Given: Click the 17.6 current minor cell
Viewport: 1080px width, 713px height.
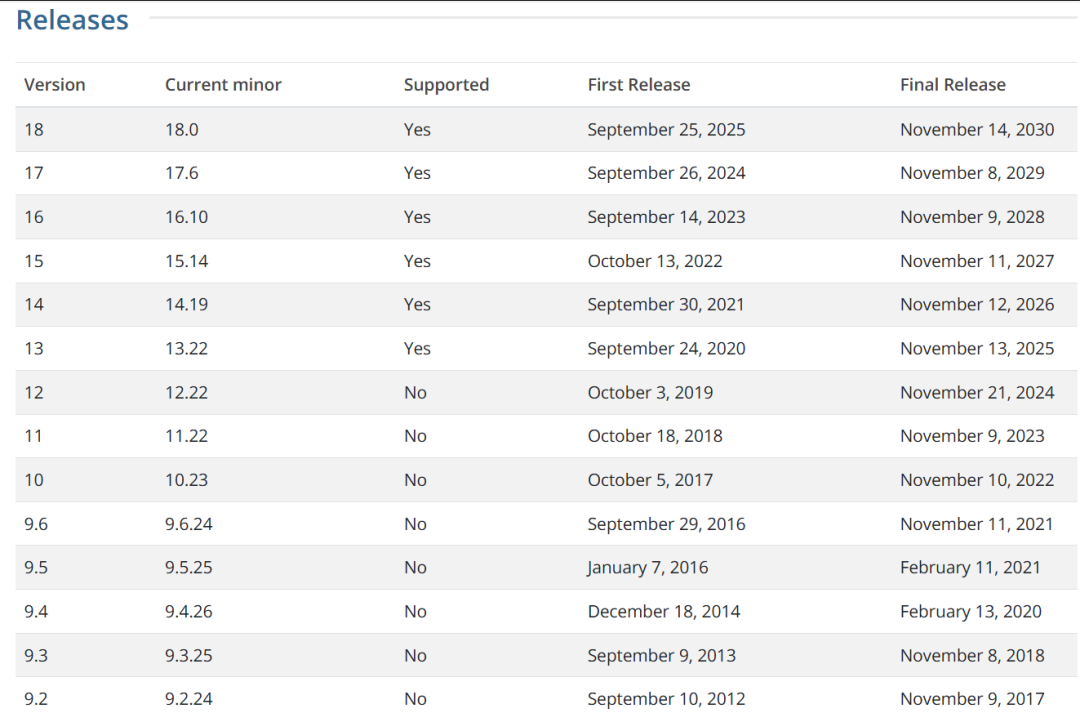Looking at the screenshot, I should [182, 173].
